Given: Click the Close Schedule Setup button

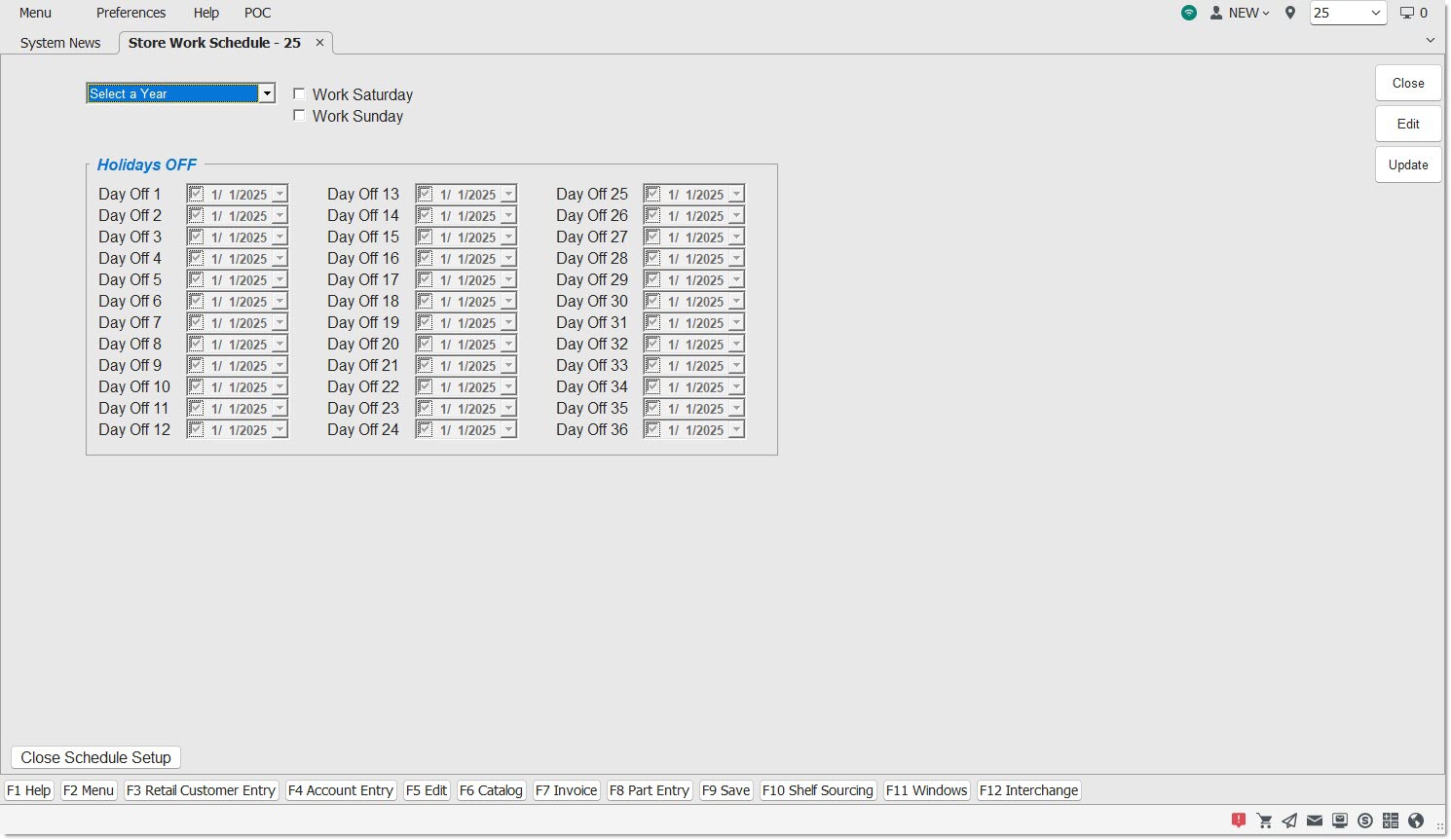Looking at the screenshot, I should [x=95, y=757].
